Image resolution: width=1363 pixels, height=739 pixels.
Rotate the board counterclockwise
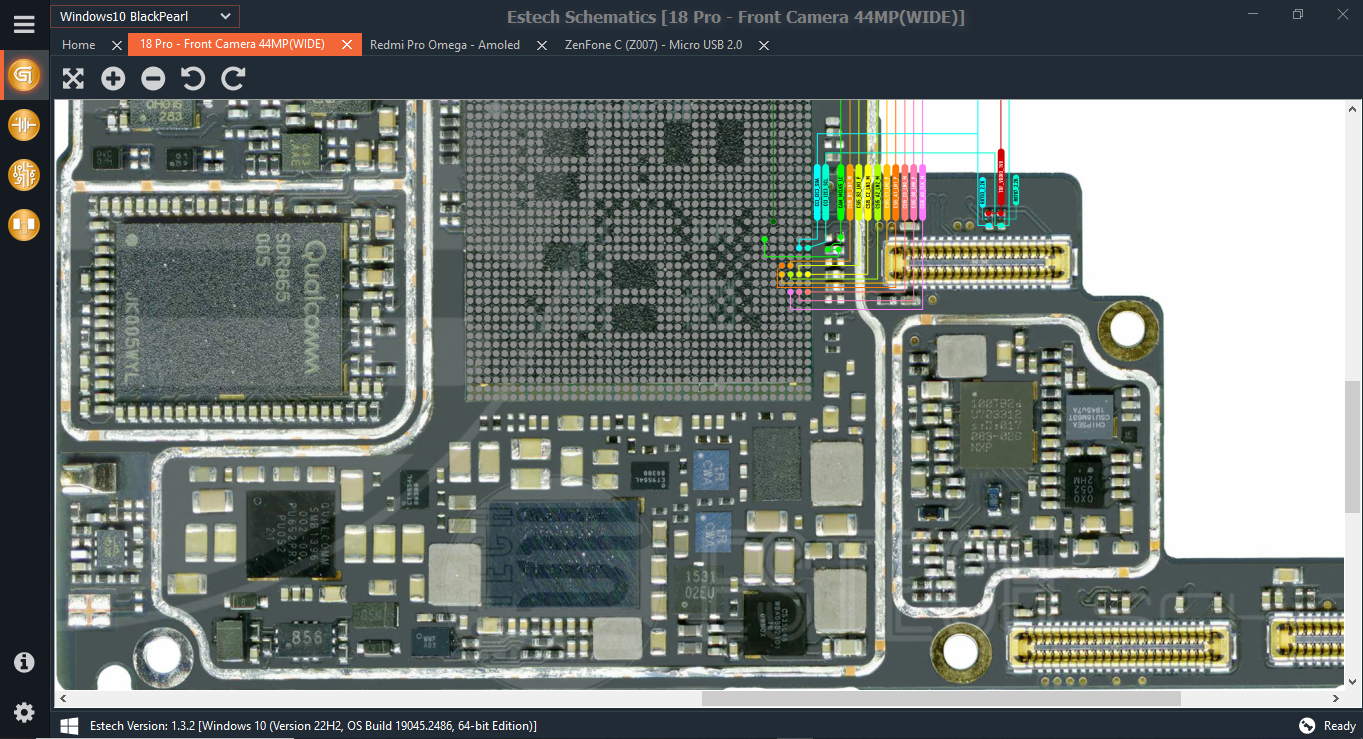point(193,78)
